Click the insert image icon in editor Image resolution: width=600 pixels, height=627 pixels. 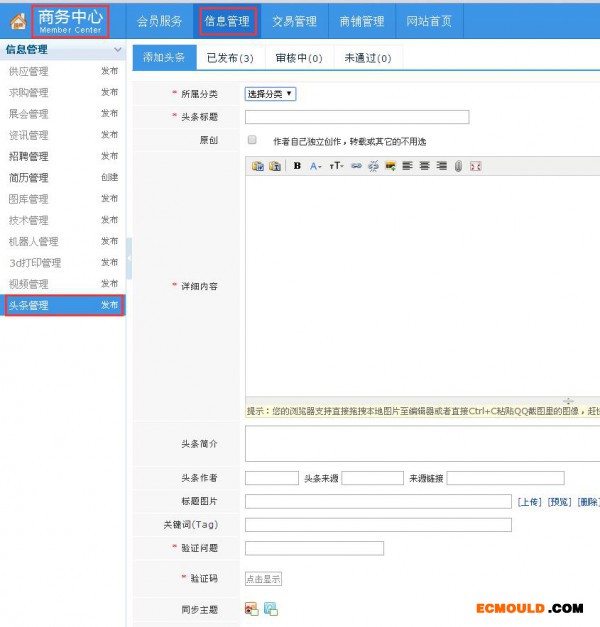tap(390, 166)
